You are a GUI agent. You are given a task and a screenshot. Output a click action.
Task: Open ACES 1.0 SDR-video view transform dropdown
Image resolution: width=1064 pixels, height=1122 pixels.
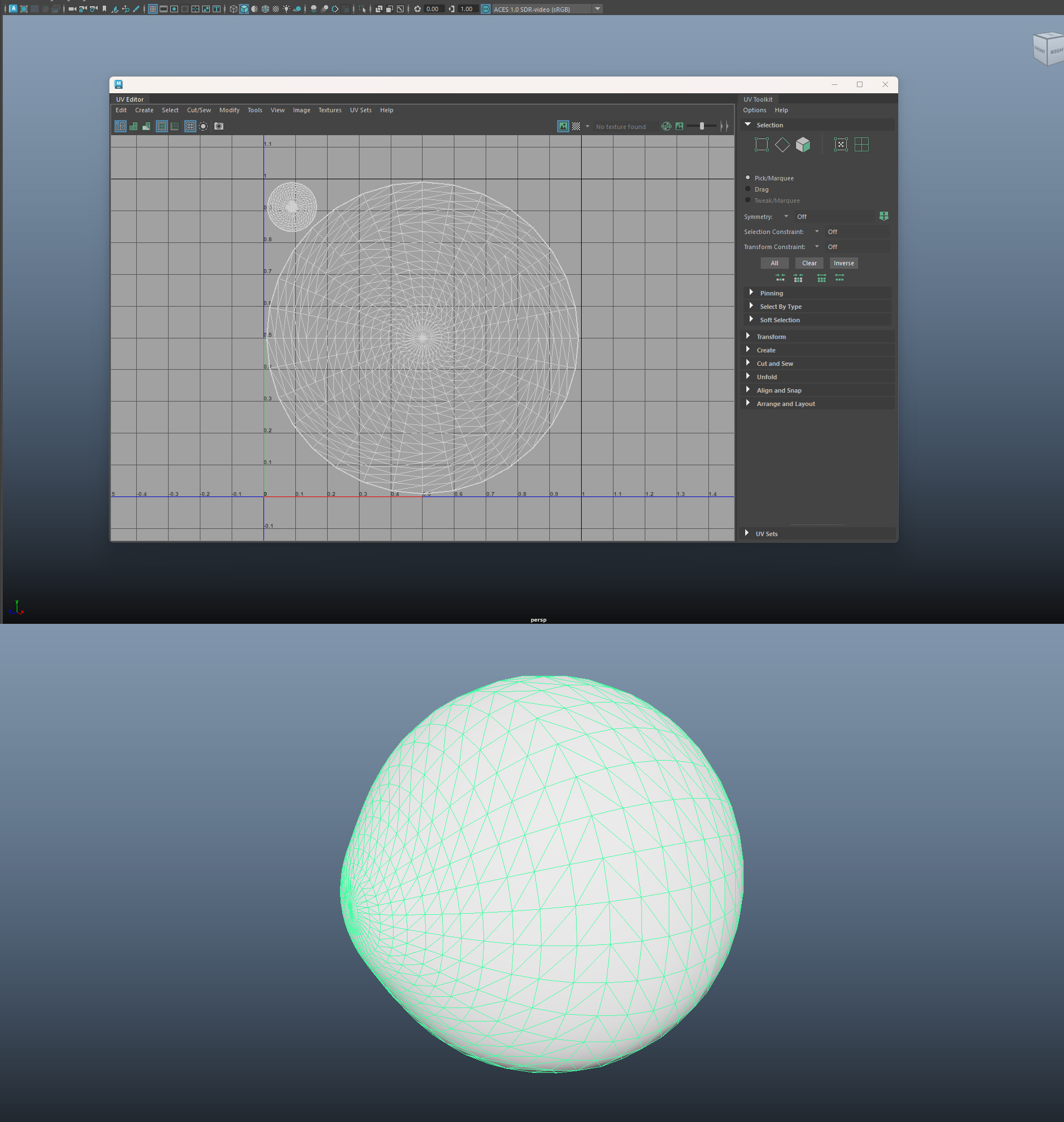click(597, 8)
